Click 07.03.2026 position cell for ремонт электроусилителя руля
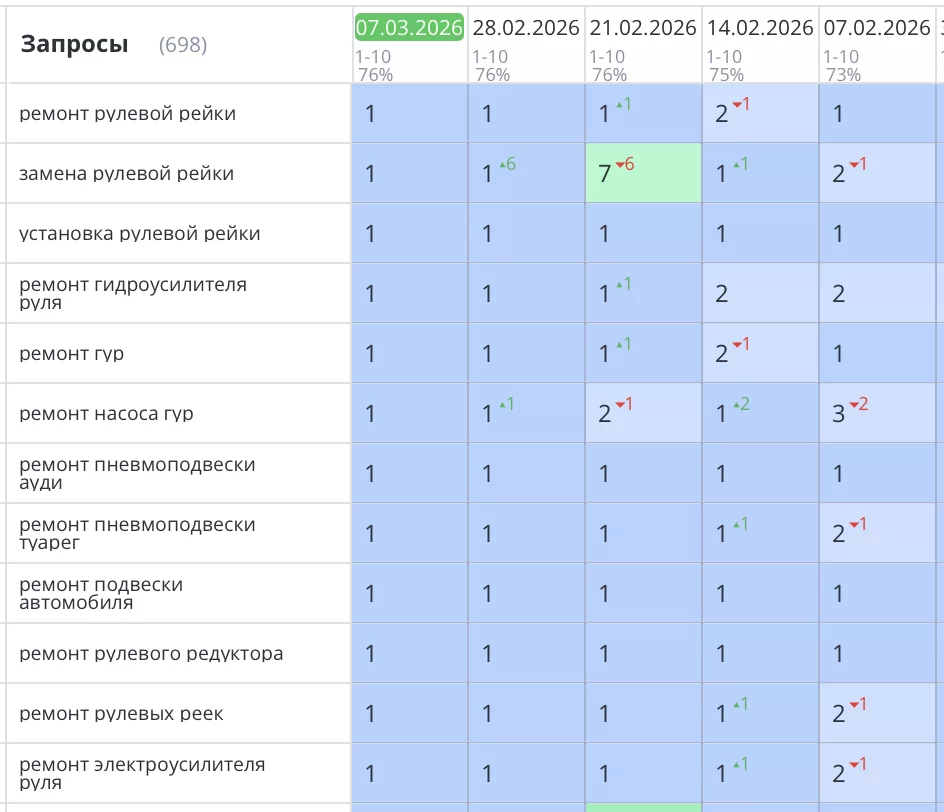This screenshot has height=812, width=944. point(409,774)
